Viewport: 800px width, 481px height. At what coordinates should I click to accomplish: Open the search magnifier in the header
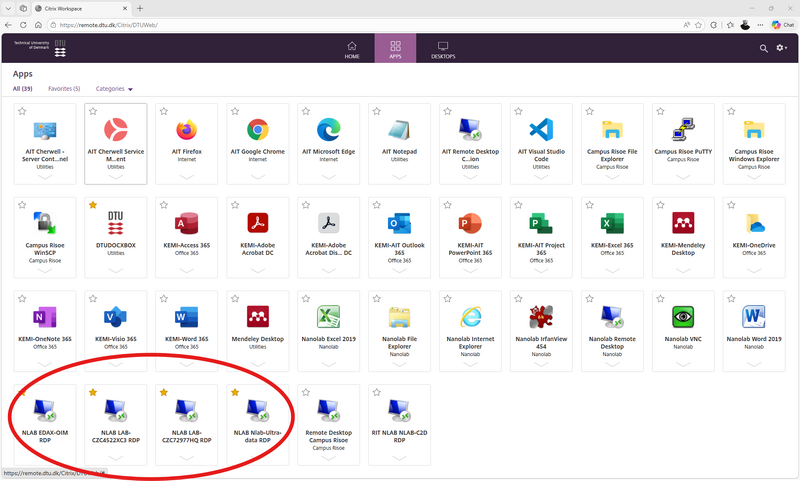(764, 48)
